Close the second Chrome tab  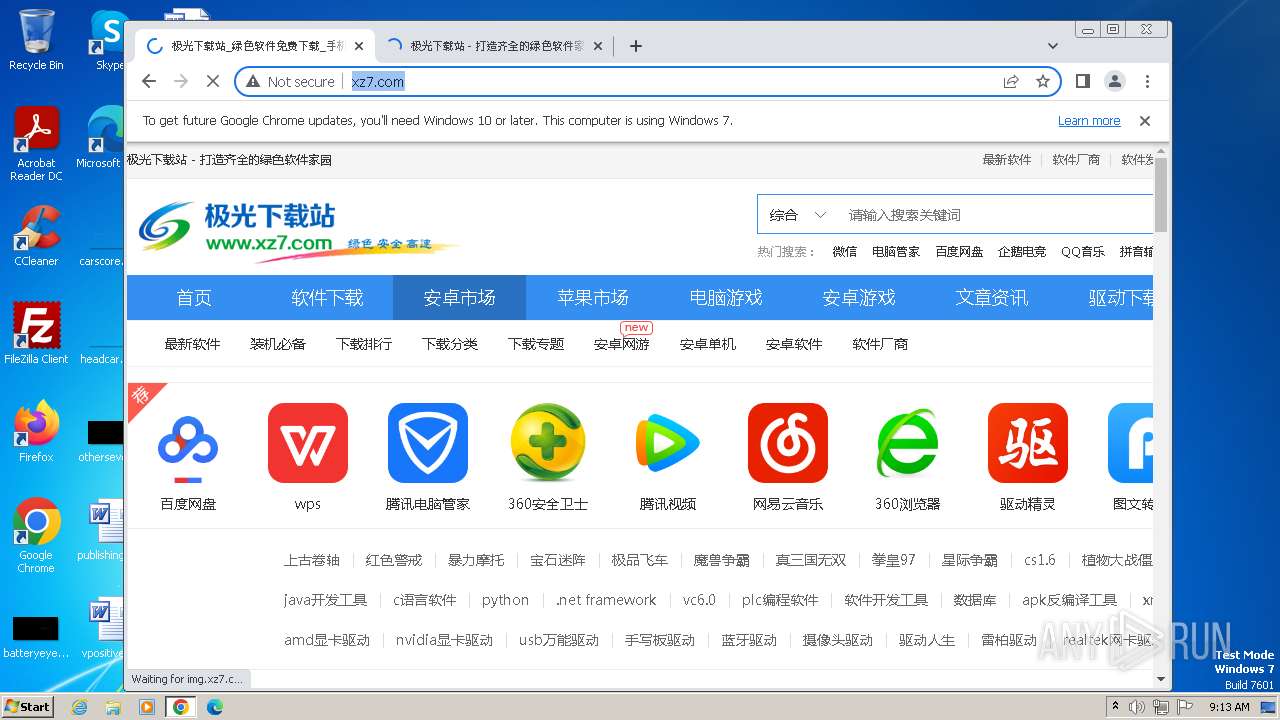598,46
